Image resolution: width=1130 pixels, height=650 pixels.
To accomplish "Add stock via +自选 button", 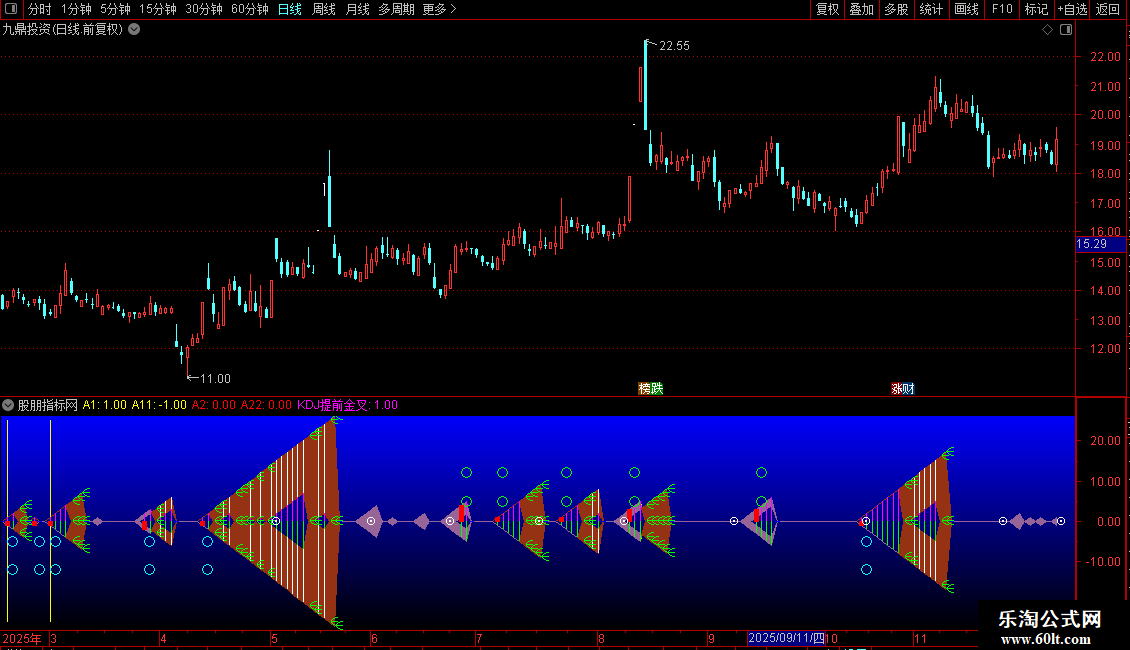I will pyautogui.click(x=1072, y=9).
